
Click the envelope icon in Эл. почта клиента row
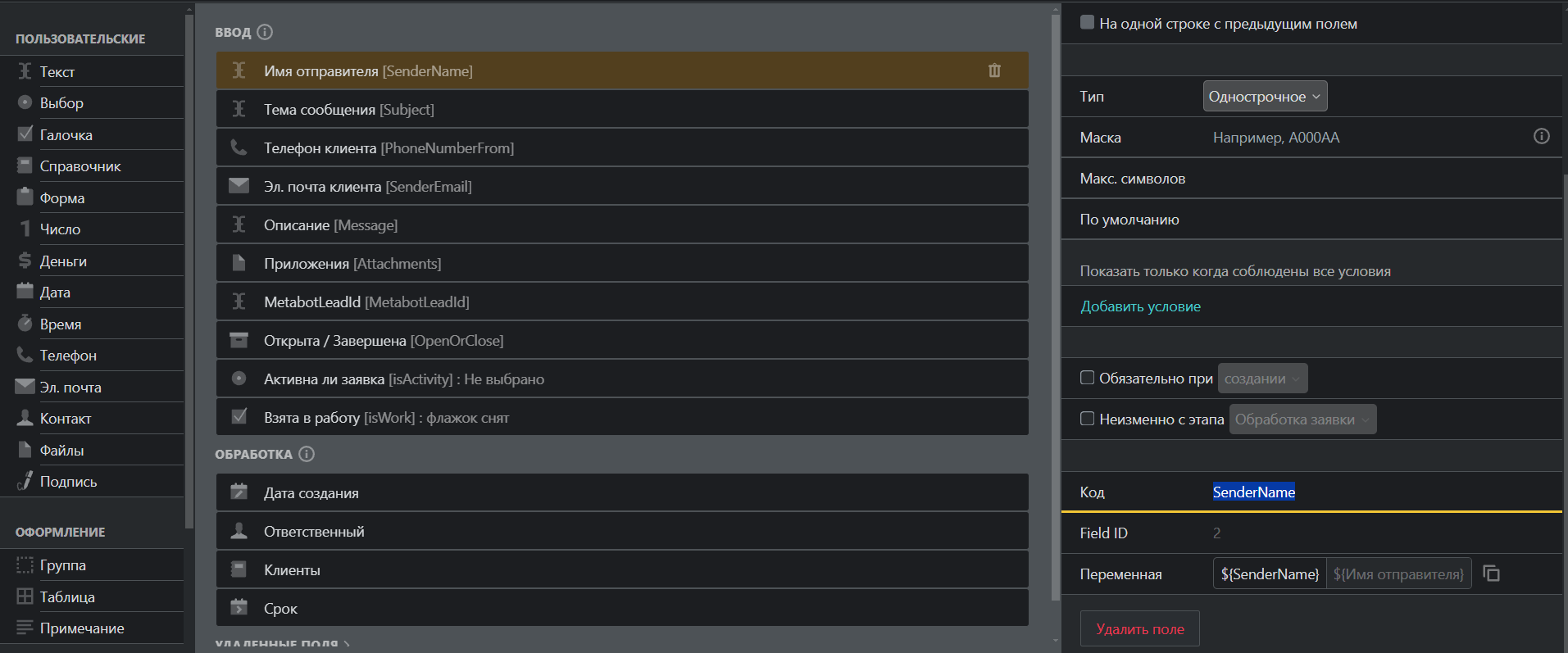click(x=239, y=186)
